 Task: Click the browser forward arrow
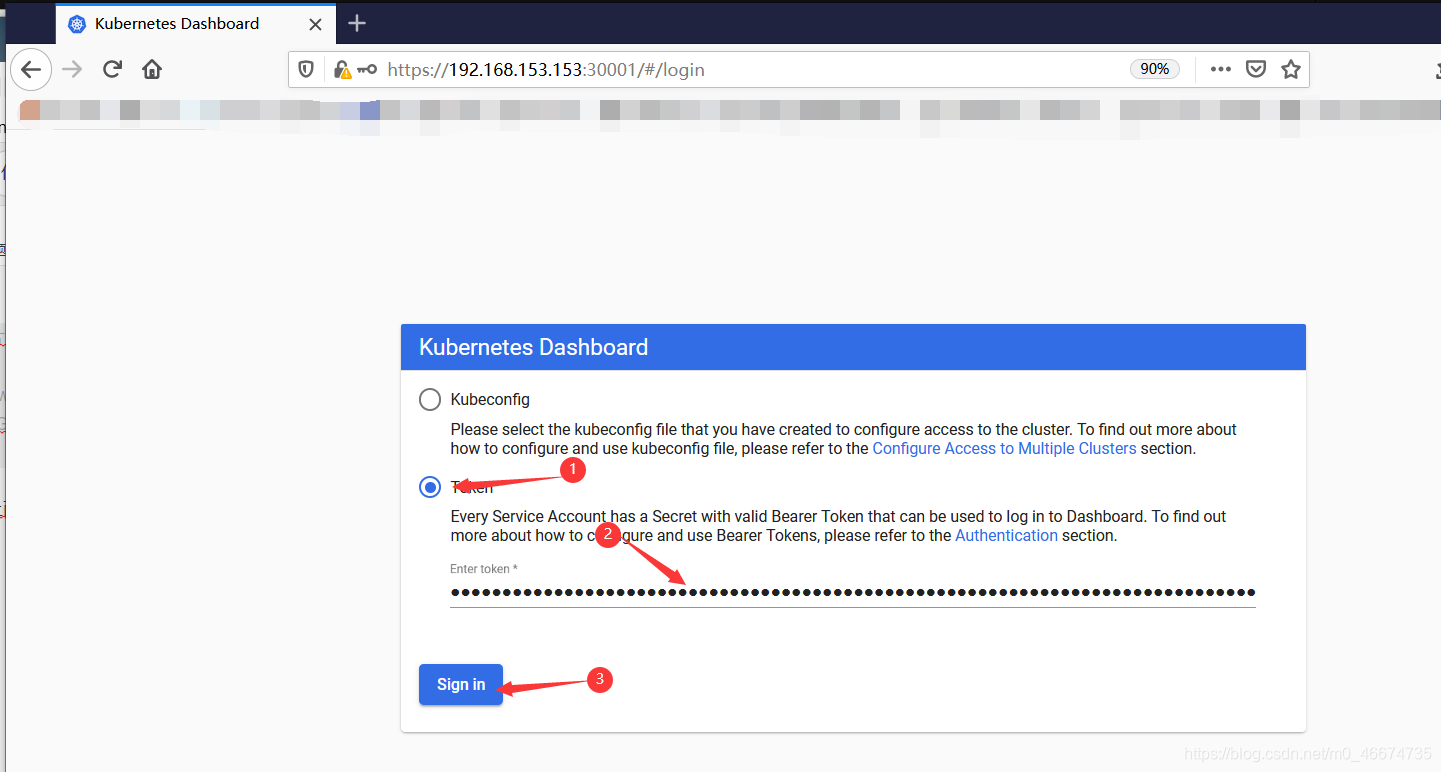72,69
